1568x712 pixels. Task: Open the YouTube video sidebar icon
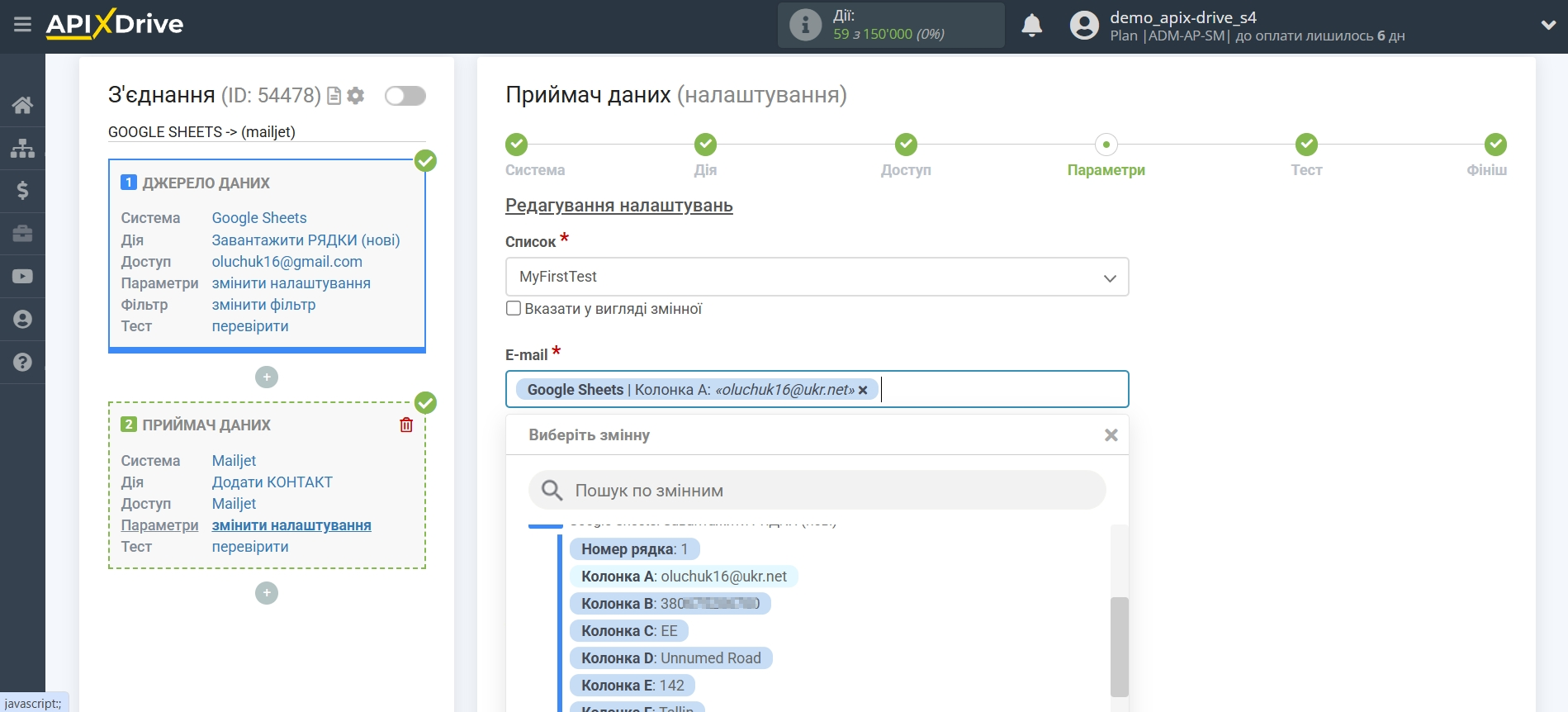[22, 277]
